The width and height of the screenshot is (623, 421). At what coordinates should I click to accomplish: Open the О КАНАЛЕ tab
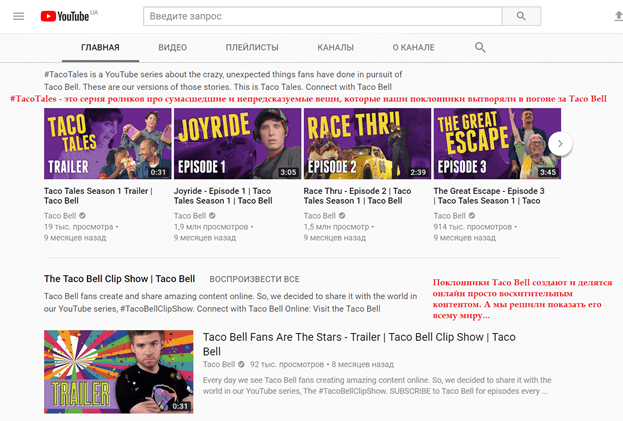[413, 47]
